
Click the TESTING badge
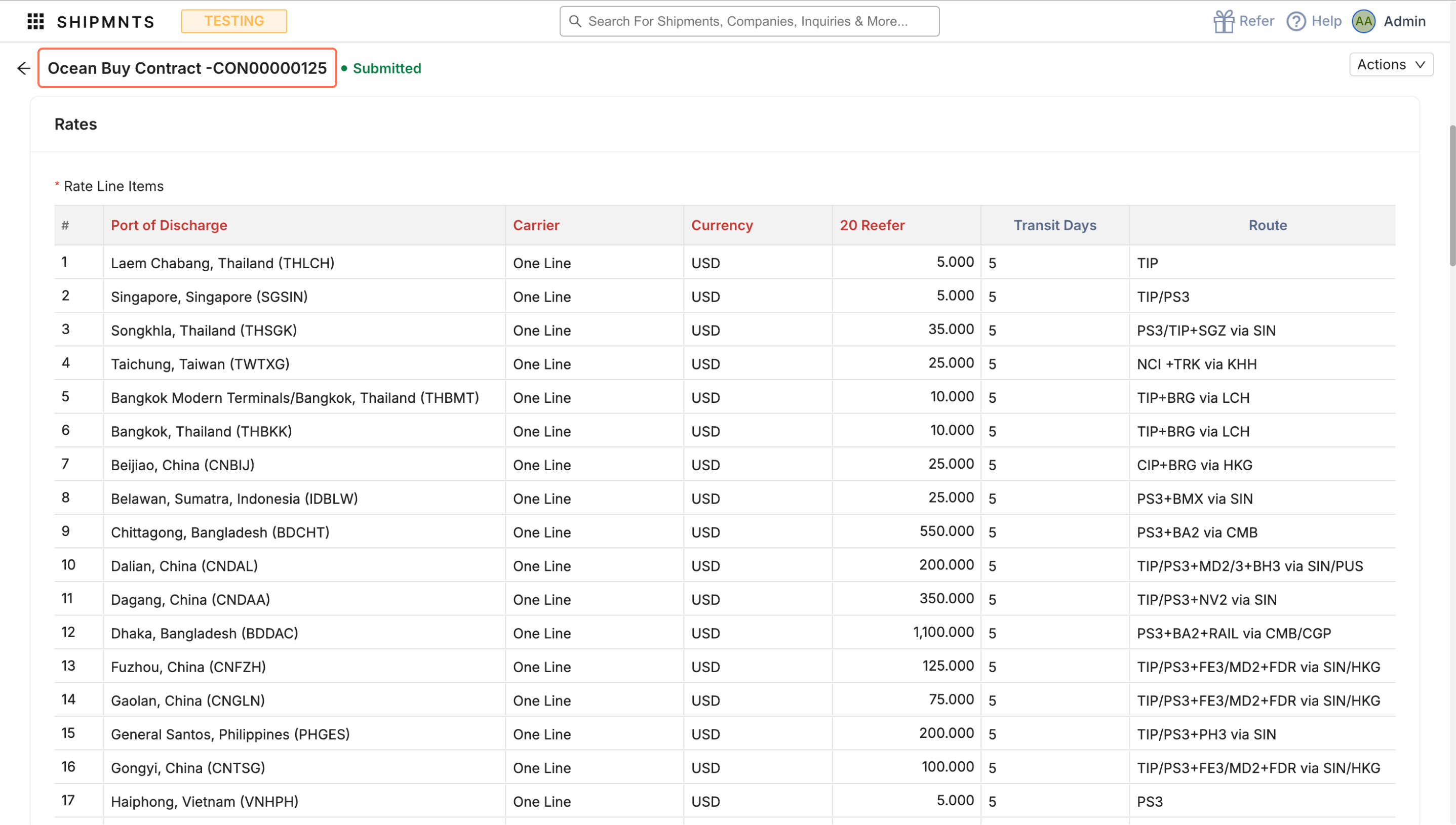click(x=233, y=22)
